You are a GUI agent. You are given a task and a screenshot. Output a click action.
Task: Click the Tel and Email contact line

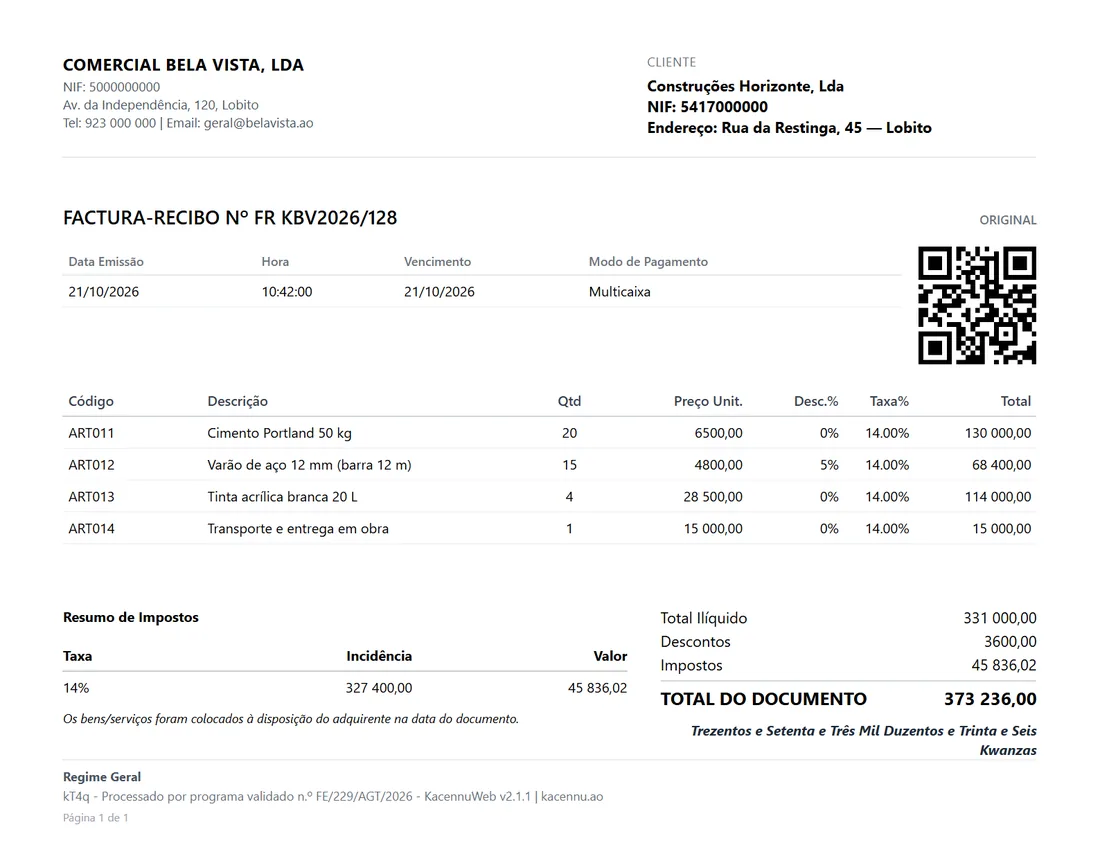188,123
